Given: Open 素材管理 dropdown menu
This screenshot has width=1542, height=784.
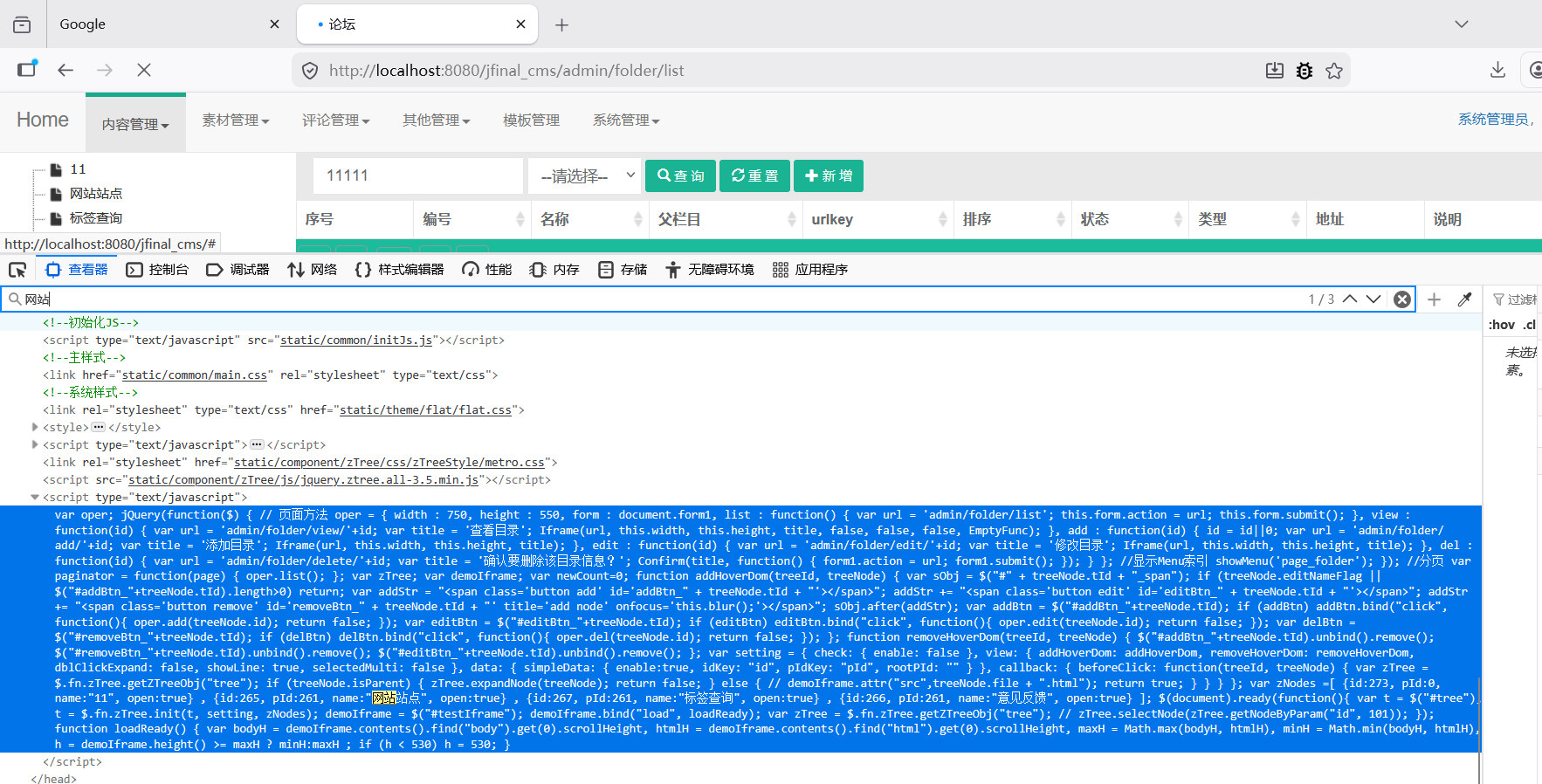Looking at the screenshot, I should [x=236, y=120].
